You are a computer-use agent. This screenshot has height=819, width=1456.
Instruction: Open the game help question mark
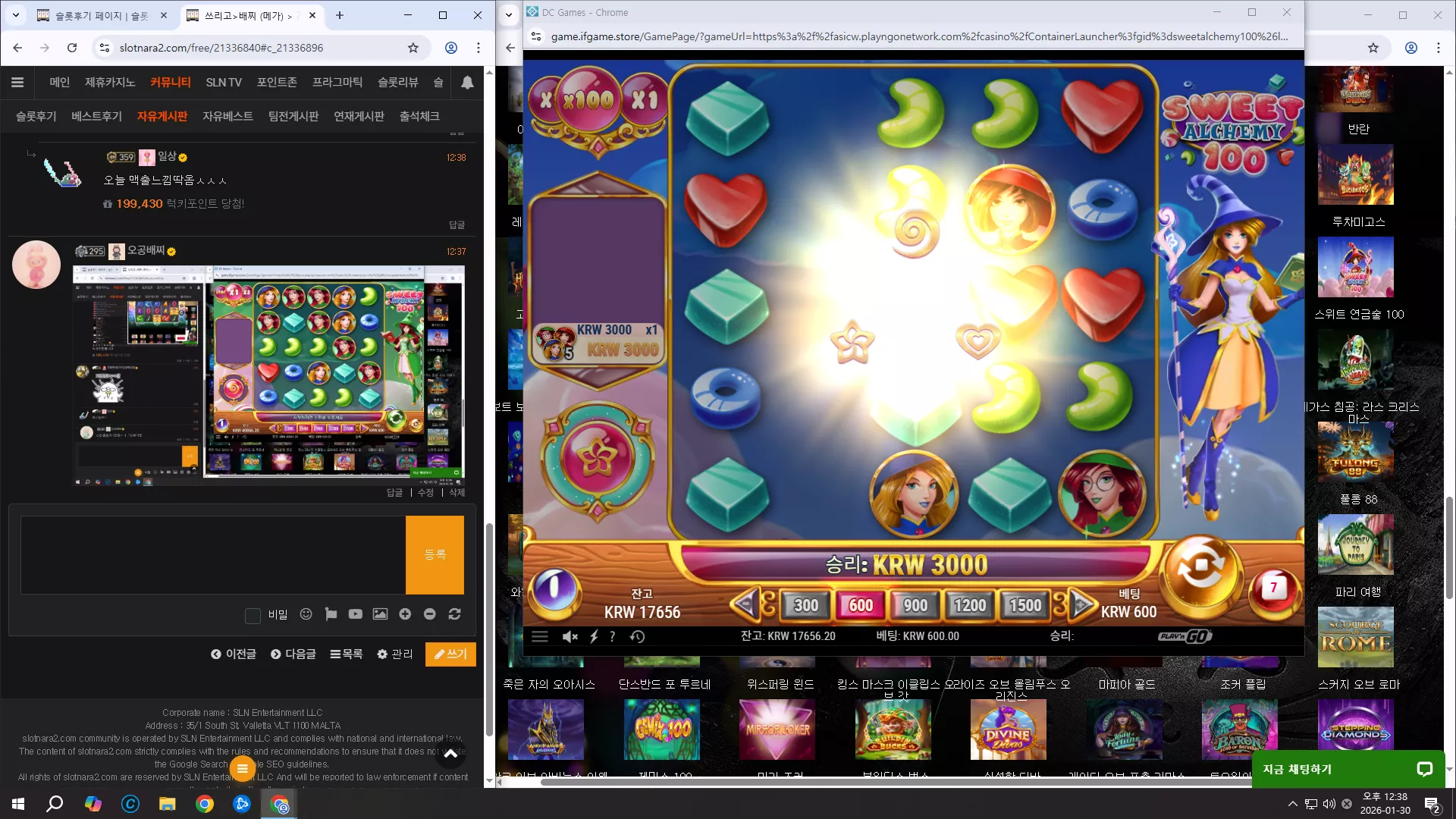click(612, 637)
